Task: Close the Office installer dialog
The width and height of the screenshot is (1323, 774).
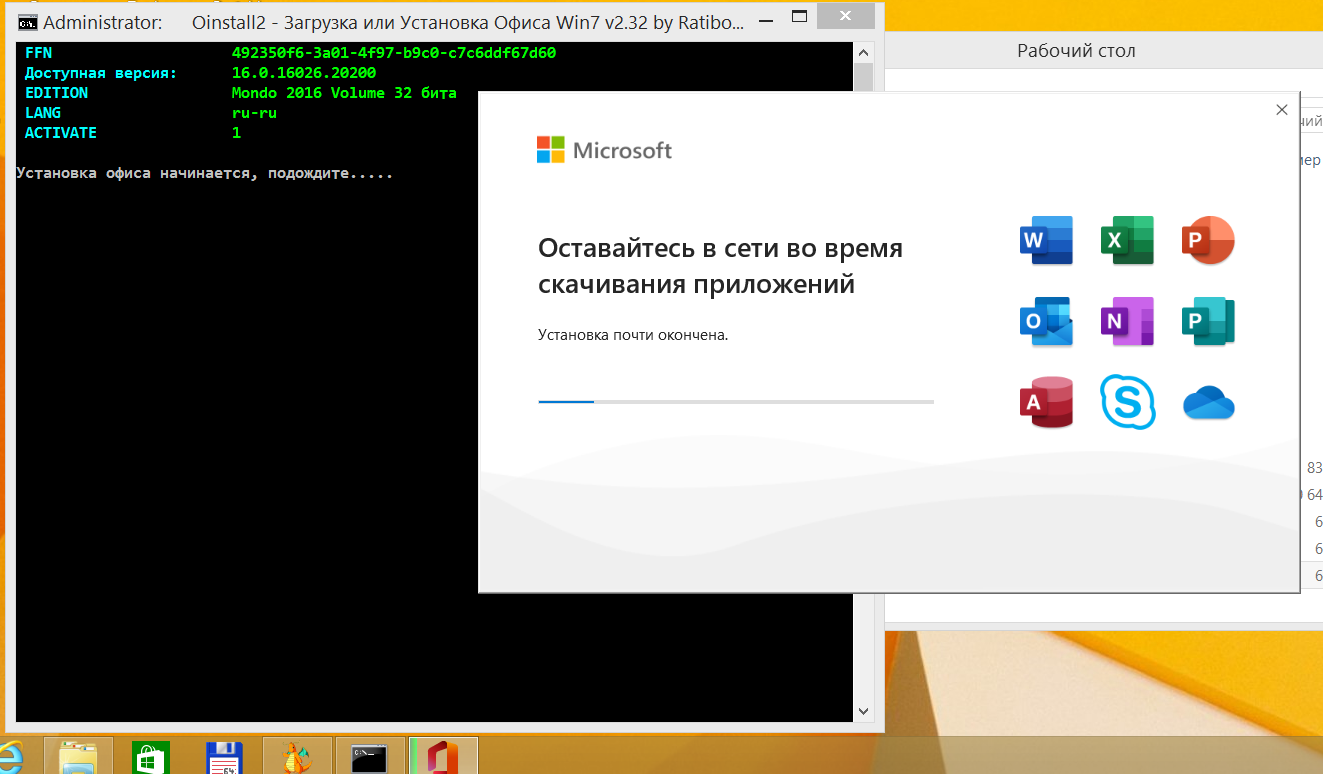Action: point(1282,110)
